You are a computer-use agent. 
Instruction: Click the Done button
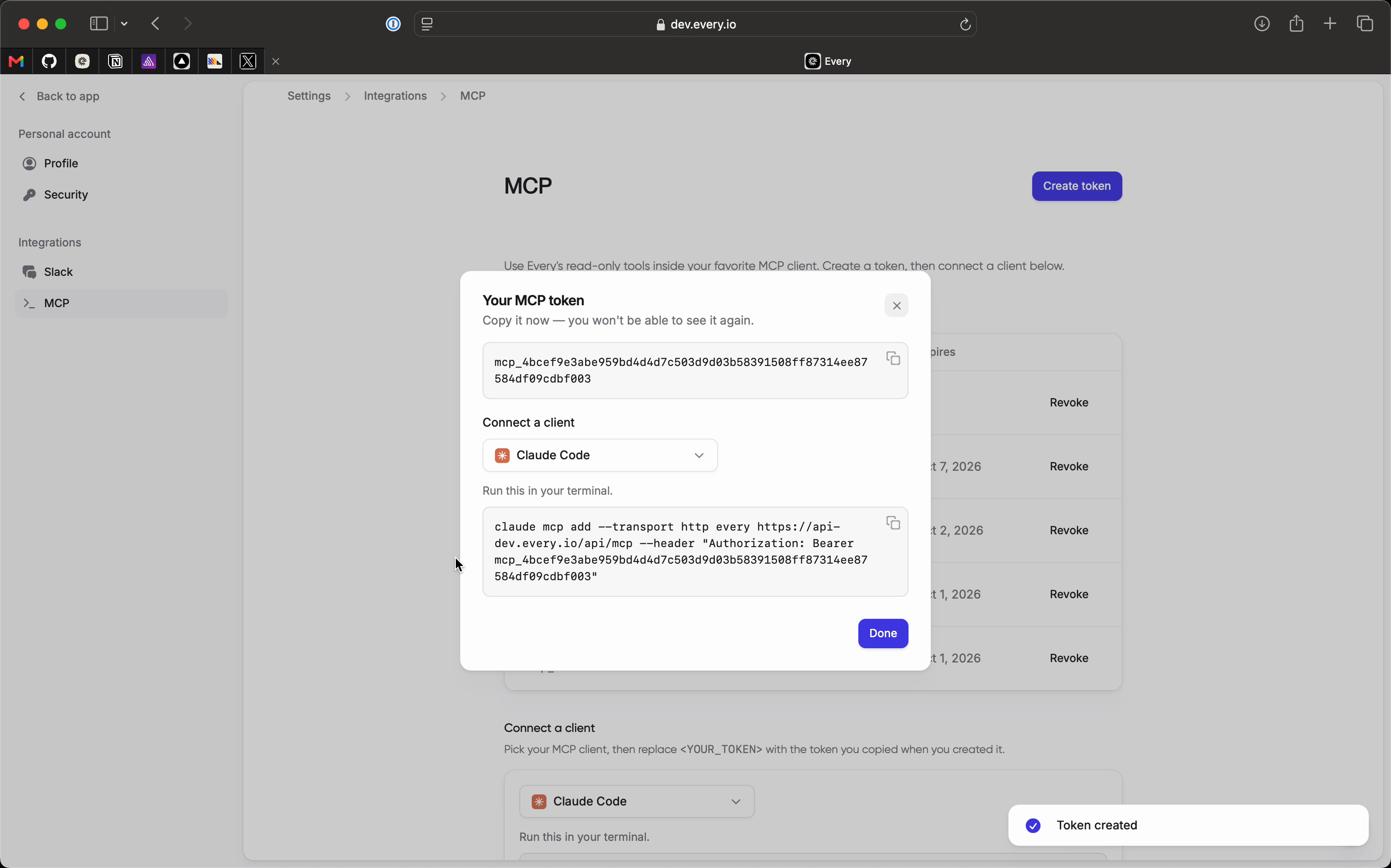click(x=883, y=633)
